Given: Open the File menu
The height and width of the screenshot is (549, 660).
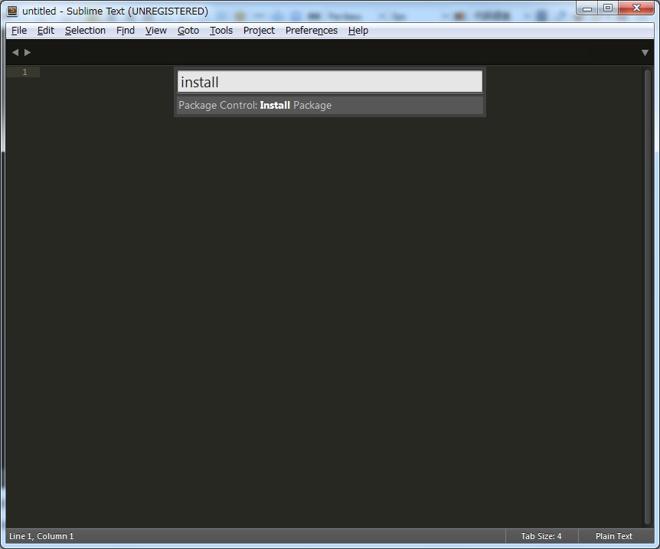Looking at the screenshot, I should point(19,31).
